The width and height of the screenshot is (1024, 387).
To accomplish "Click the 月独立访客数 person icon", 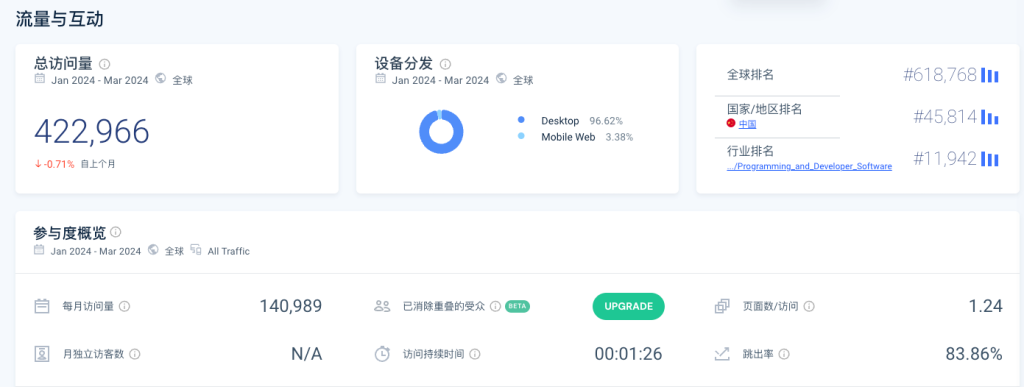I will click(42, 354).
